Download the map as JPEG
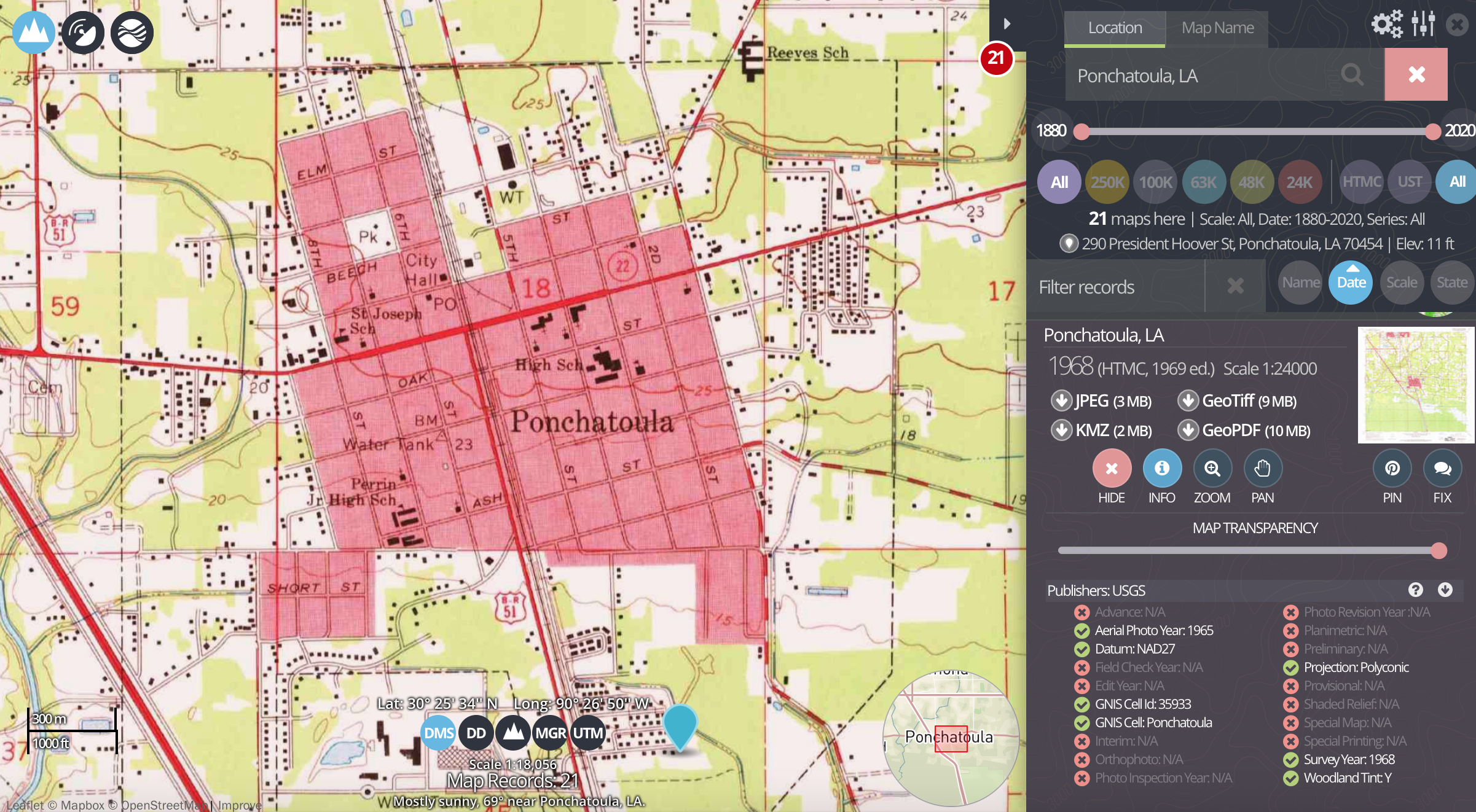The height and width of the screenshot is (812, 1476). (x=1100, y=400)
